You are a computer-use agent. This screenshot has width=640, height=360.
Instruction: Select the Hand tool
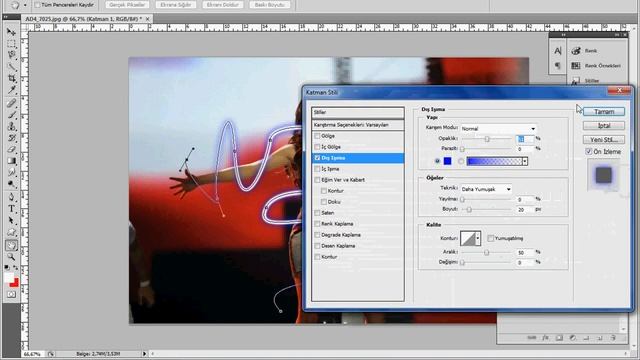click(x=11, y=245)
